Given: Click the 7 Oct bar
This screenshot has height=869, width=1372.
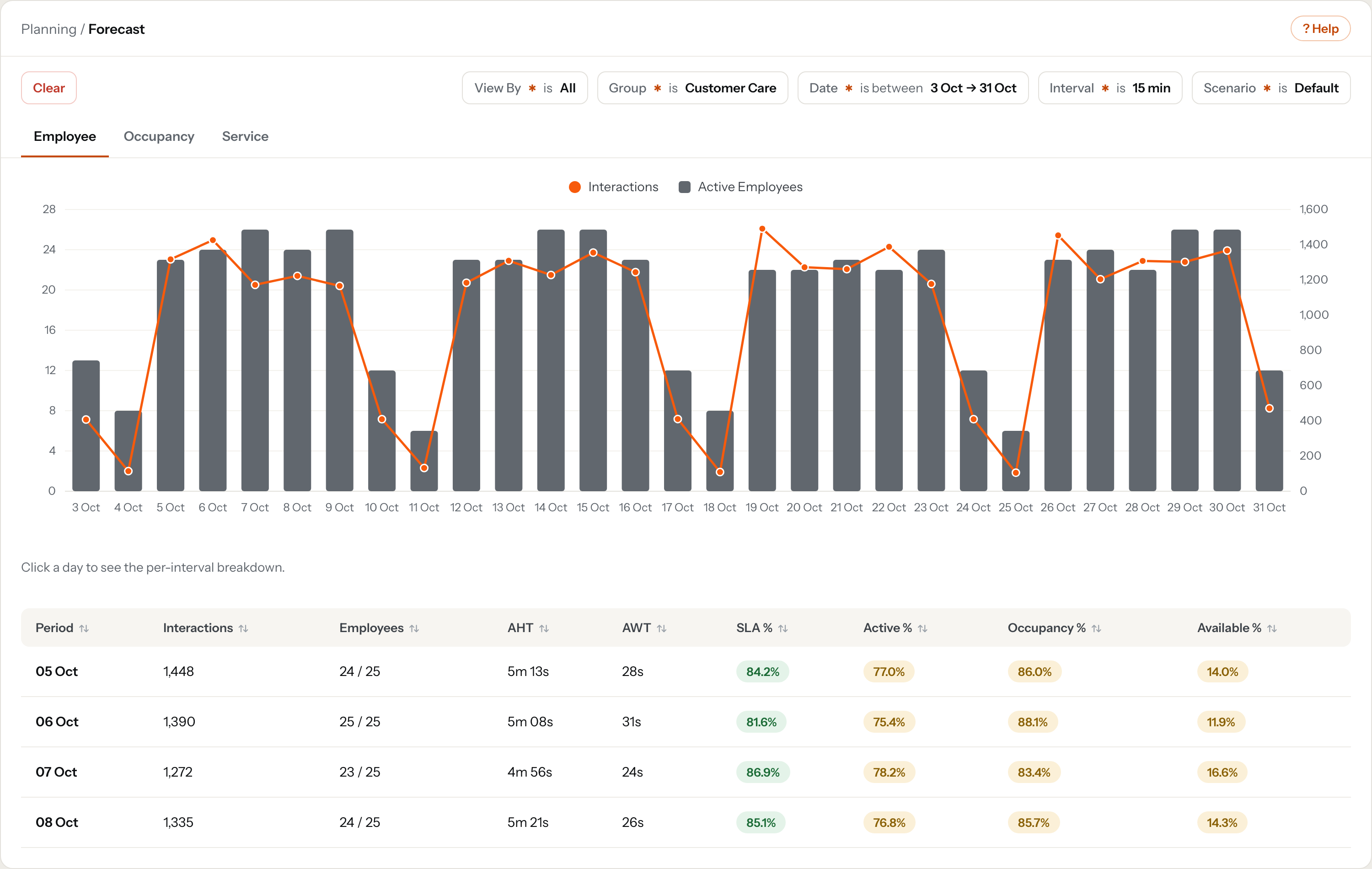Looking at the screenshot, I should coord(255,360).
